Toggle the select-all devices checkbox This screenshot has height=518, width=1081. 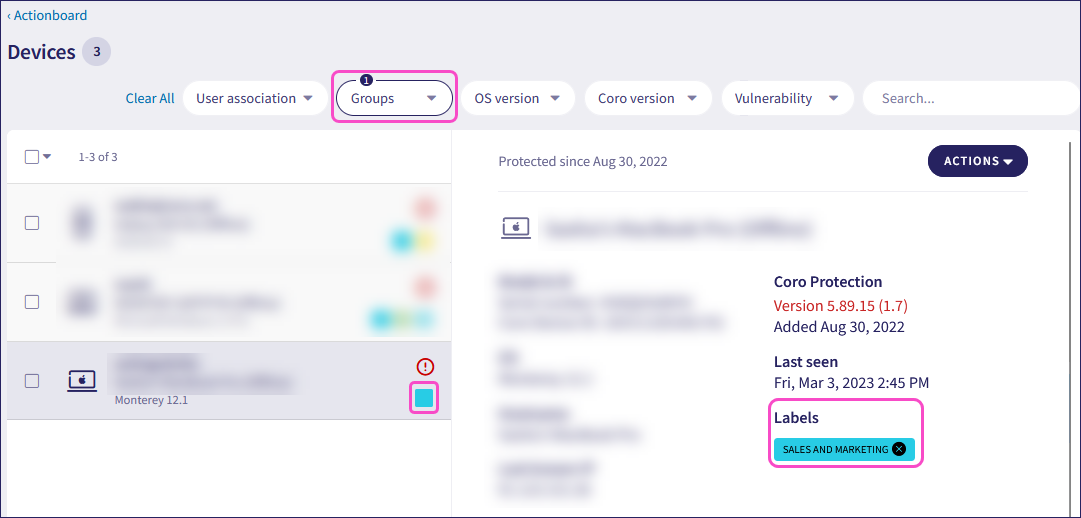pos(32,157)
